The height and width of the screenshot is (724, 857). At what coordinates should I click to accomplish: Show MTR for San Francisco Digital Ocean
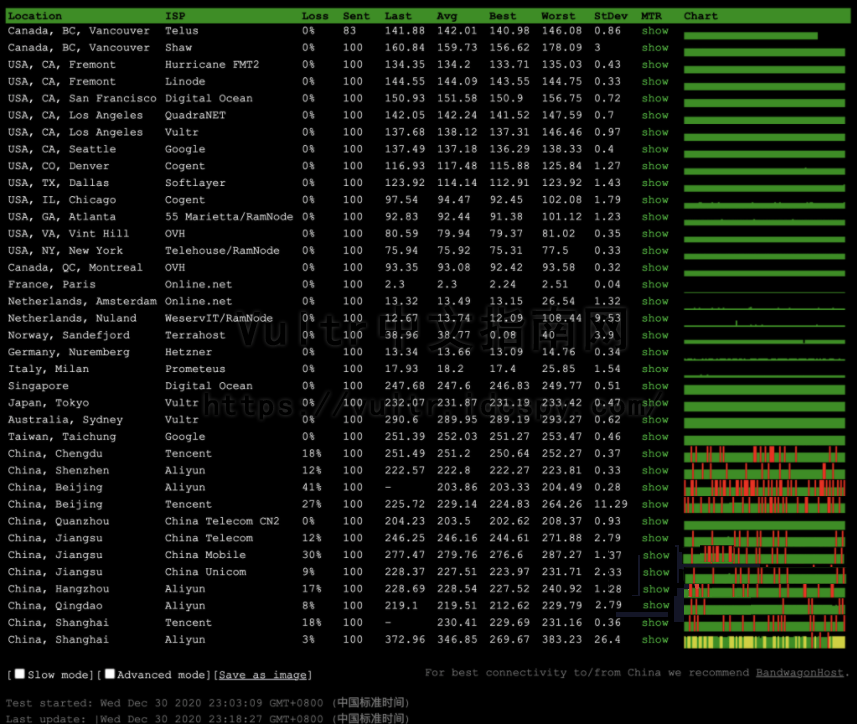(655, 98)
